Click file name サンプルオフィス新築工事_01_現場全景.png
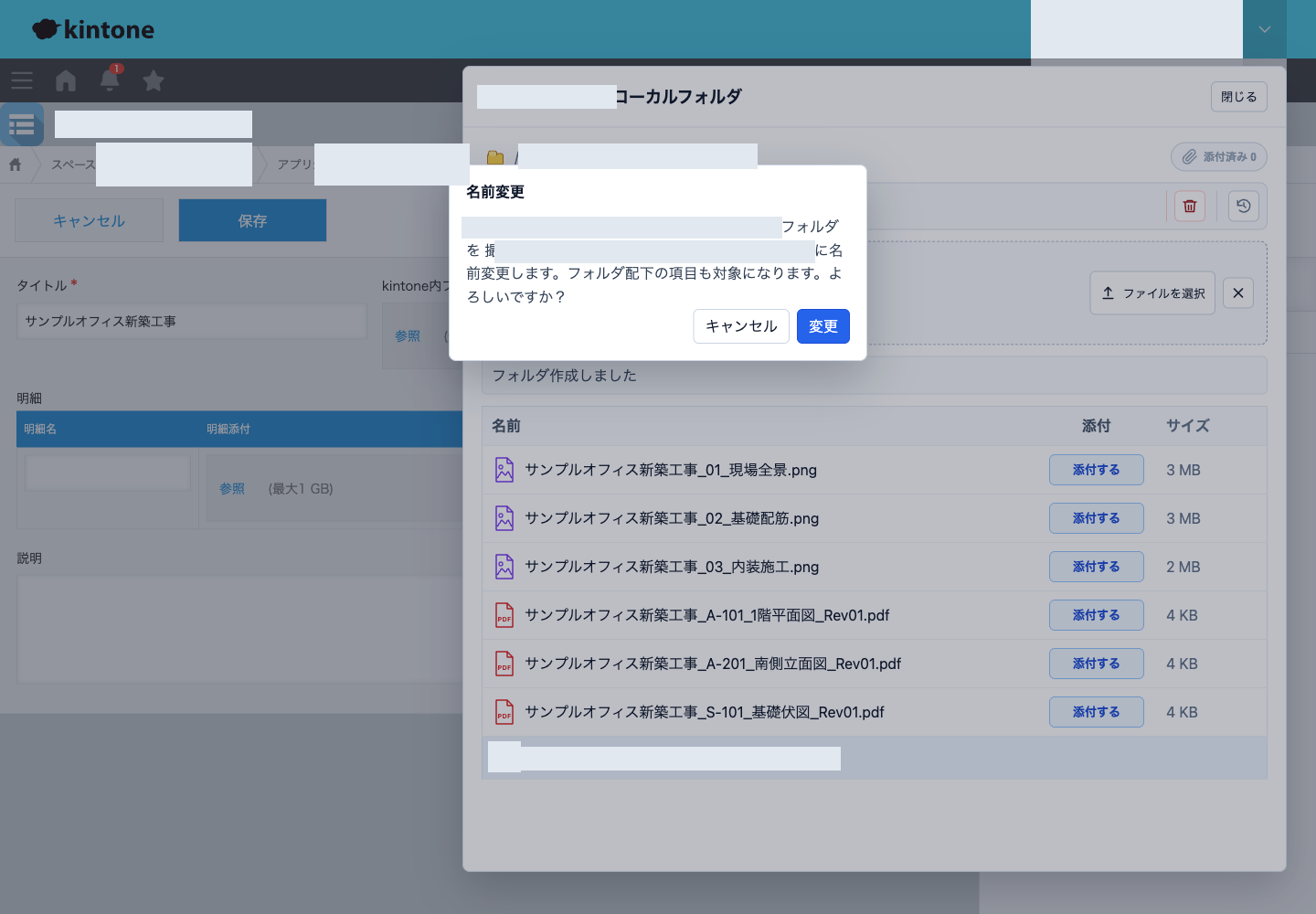 pyautogui.click(x=671, y=470)
